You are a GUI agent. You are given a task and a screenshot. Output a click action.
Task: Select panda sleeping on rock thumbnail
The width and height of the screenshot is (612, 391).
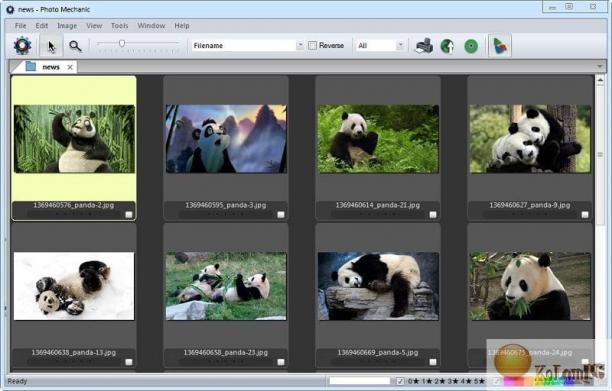[x=378, y=286]
